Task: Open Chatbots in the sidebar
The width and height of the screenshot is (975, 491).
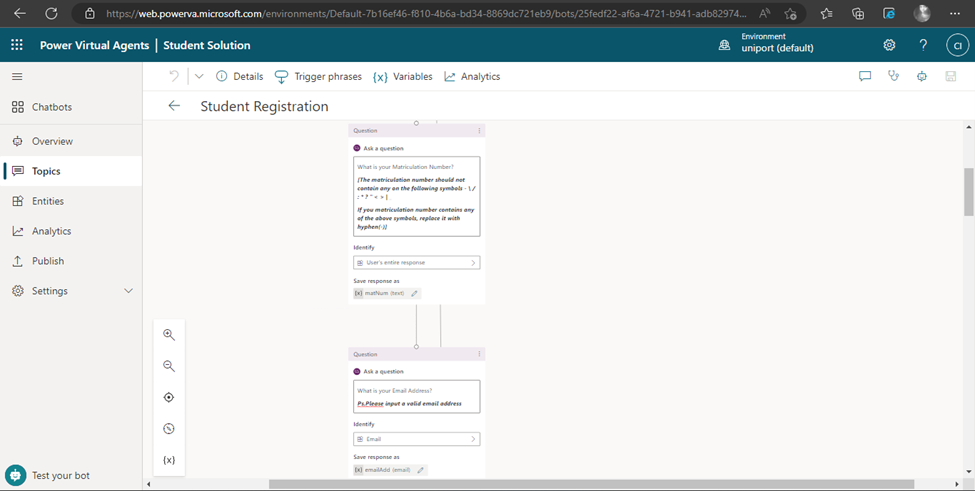Action: pos(71,107)
